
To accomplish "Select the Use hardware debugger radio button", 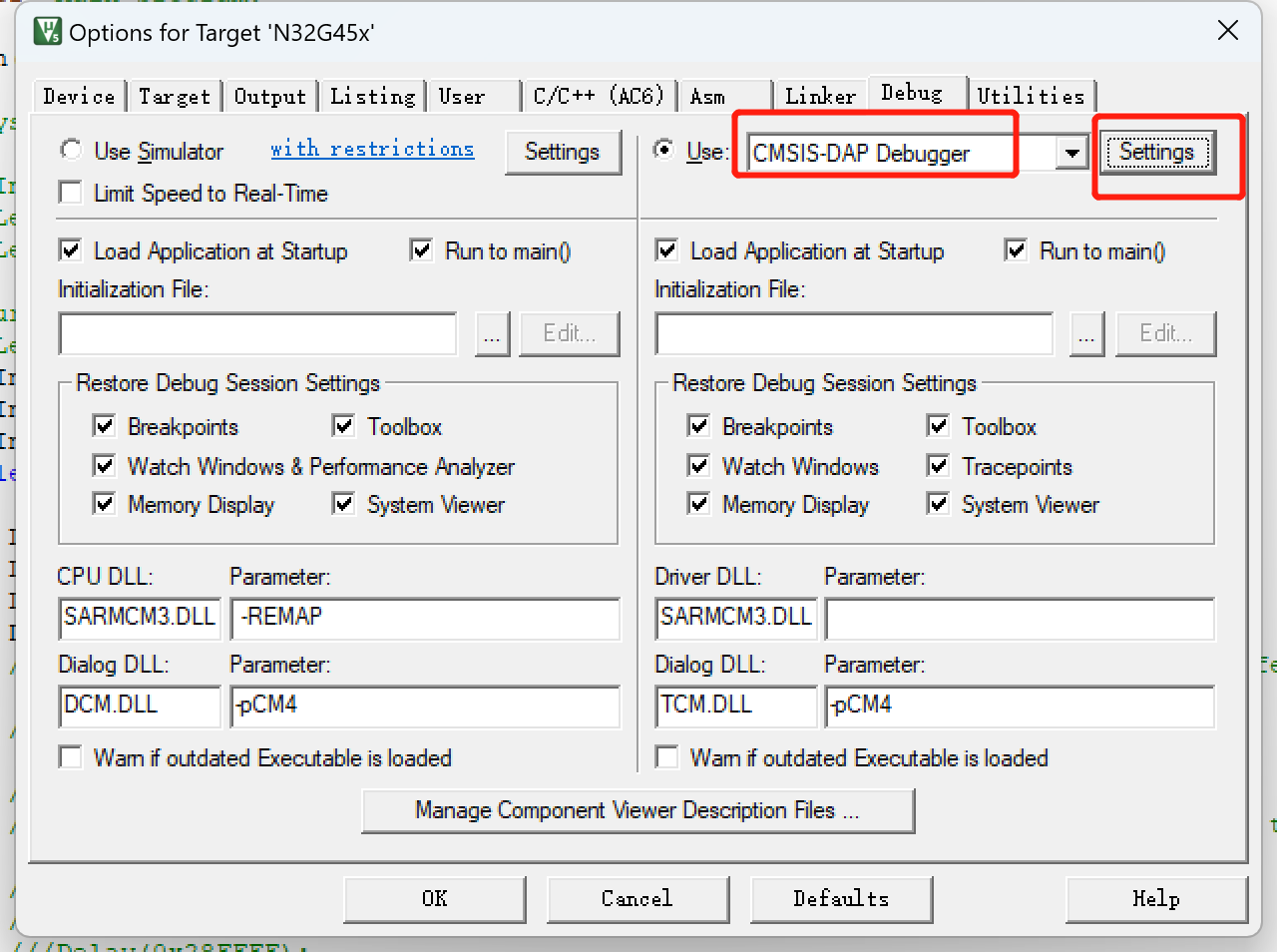I will 663,150.
